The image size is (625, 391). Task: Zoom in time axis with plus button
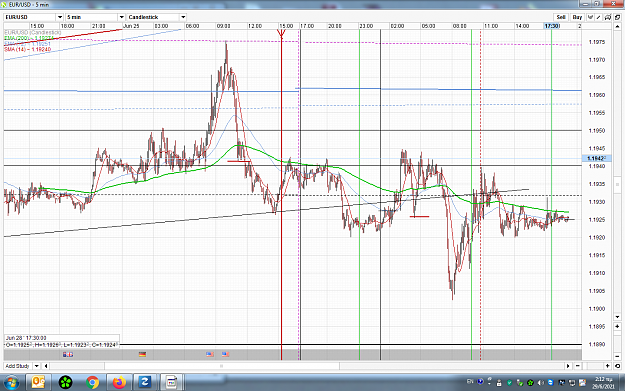click(607, 366)
